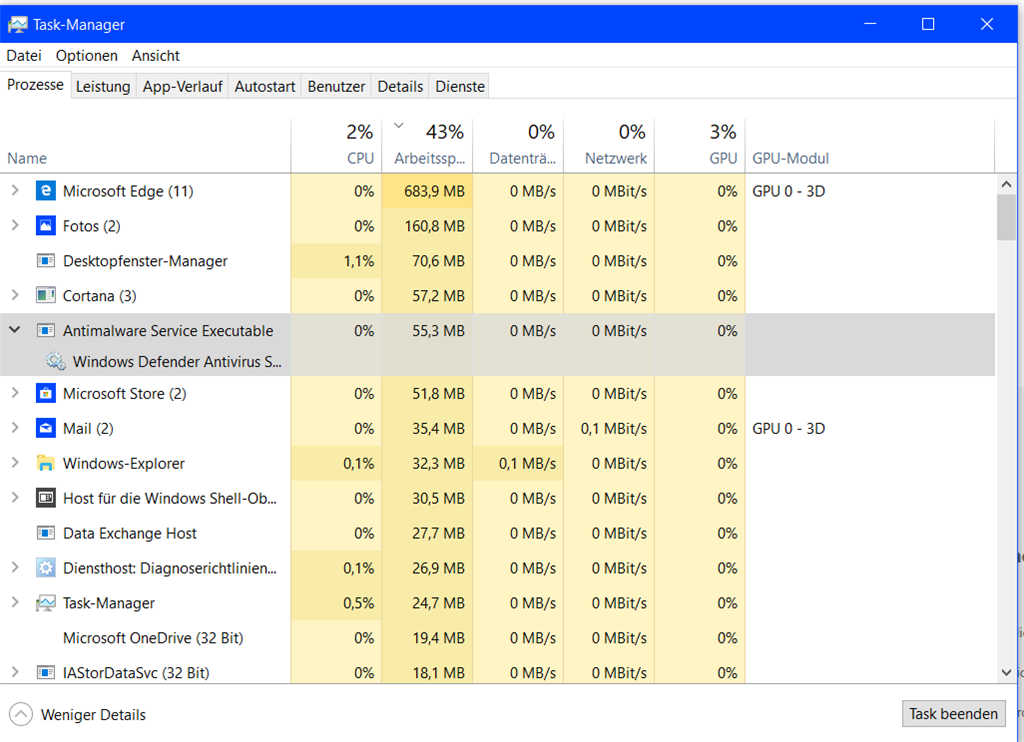Switch to the Benutzer tab
The image size is (1024, 742).
tap(336, 86)
